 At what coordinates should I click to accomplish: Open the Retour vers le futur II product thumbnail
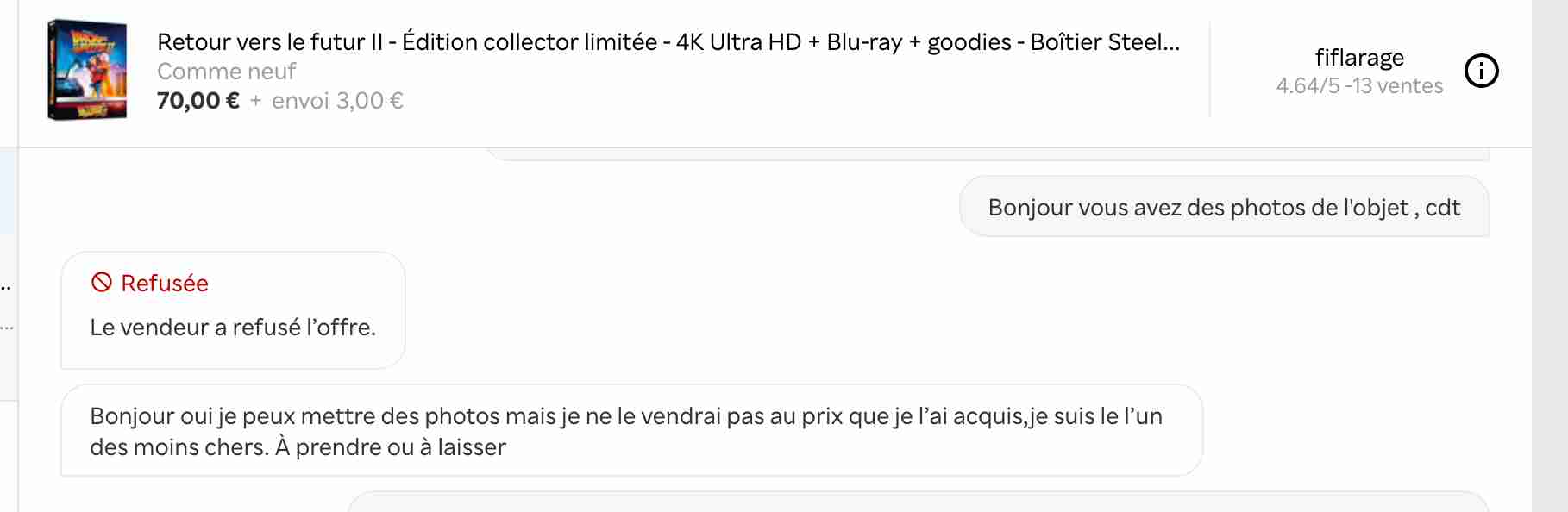87,70
